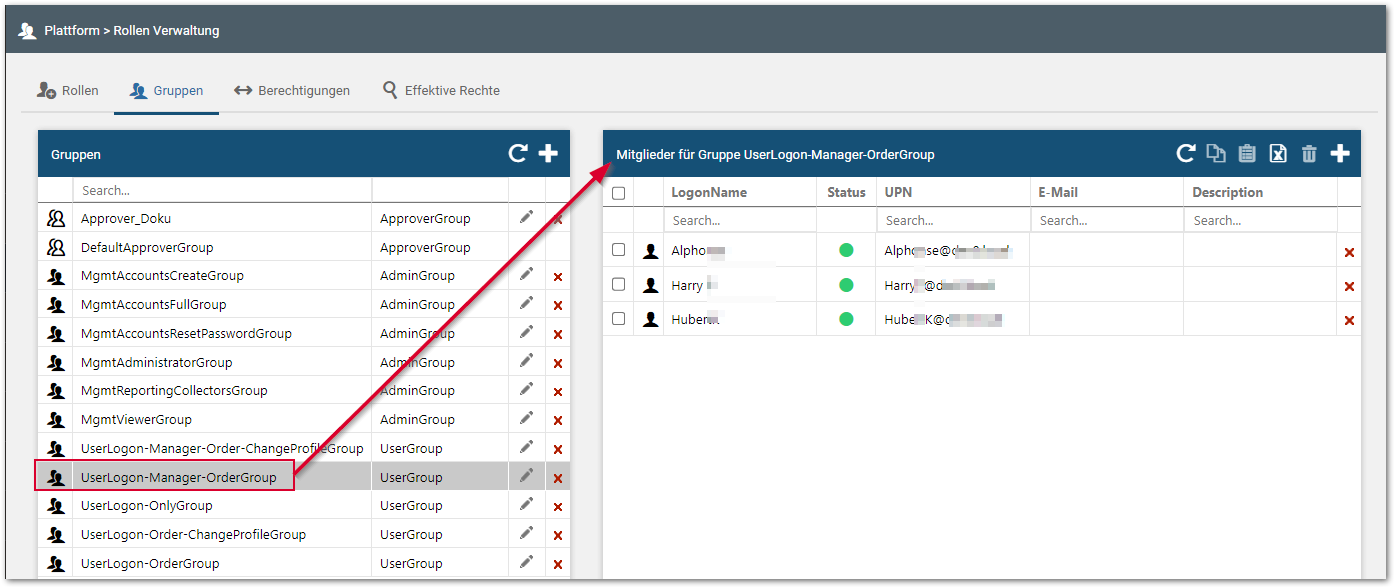
Task: Check the box for member Harry
Action: (618, 284)
